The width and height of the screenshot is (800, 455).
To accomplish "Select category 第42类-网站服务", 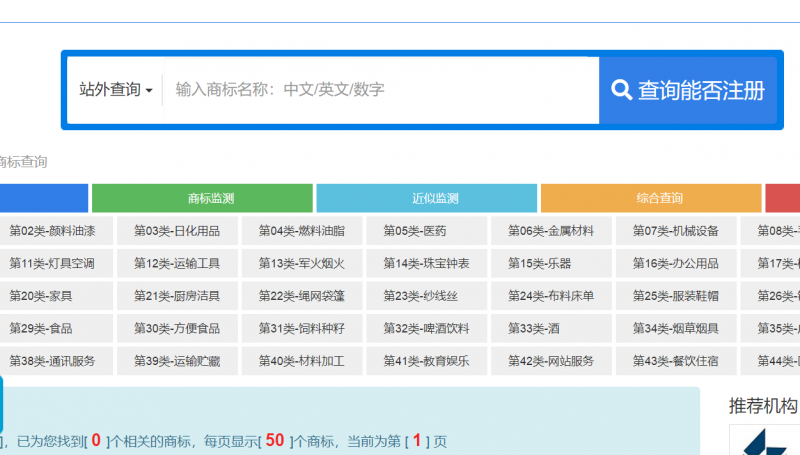I will click(551, 361).
